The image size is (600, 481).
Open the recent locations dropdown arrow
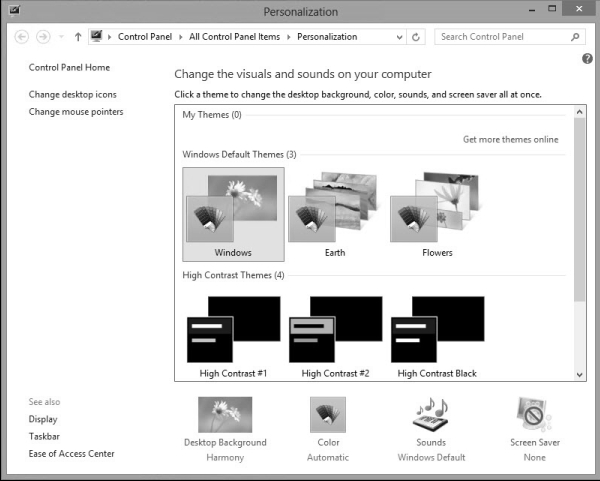(x=61, y=37)
